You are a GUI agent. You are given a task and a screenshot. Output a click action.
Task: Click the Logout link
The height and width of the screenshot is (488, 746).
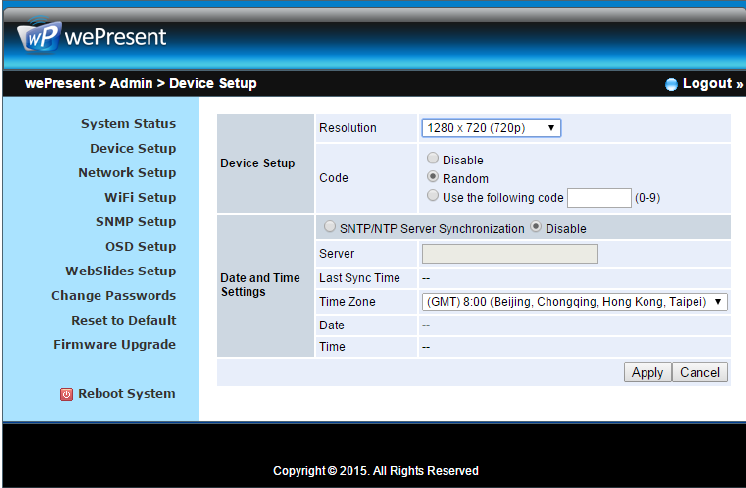tap(713, 84)
